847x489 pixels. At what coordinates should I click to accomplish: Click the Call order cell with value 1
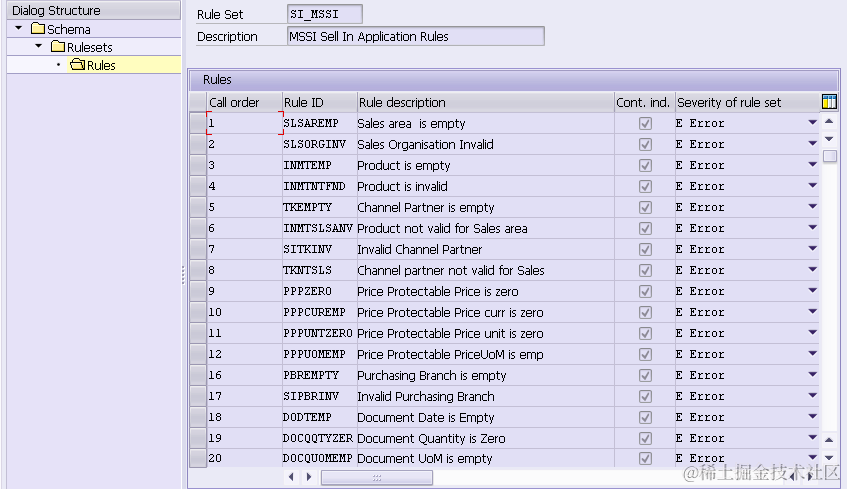(245, 123)
